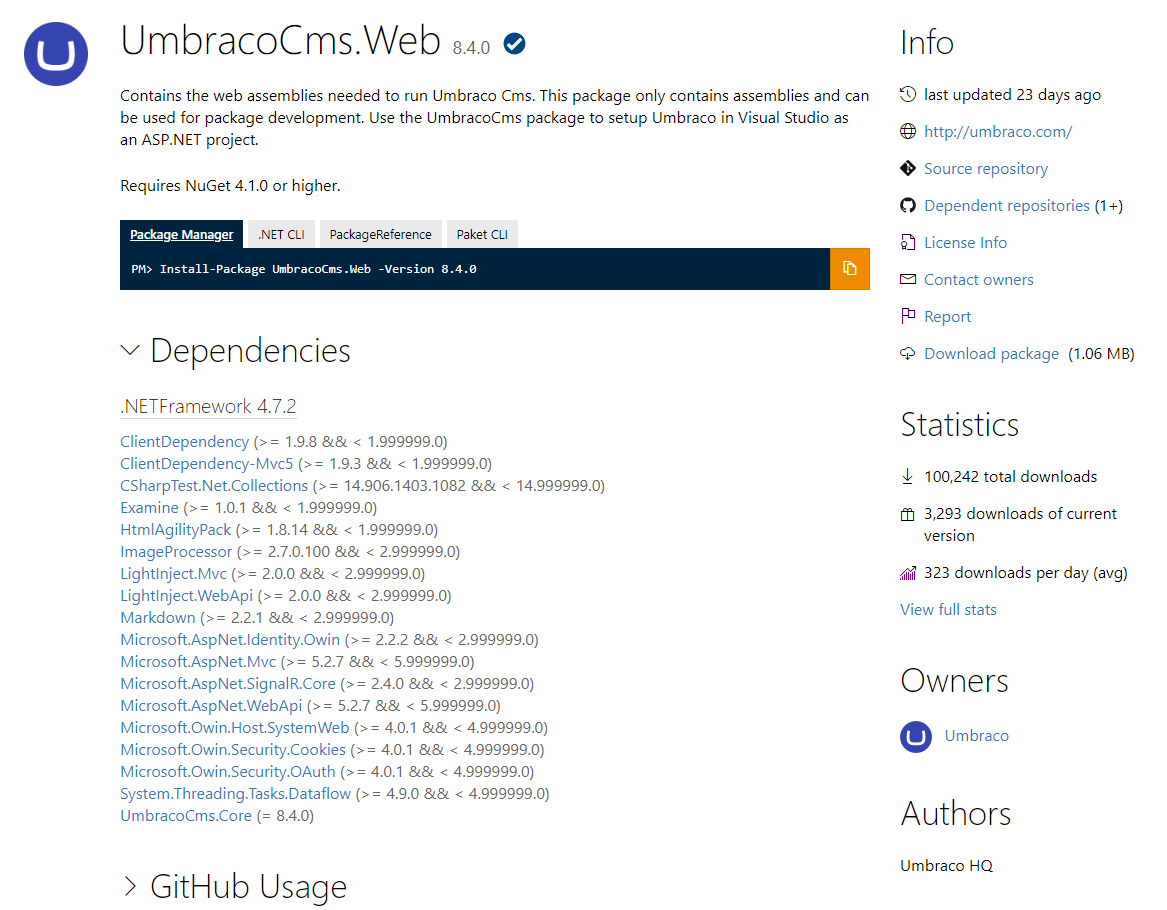1167x910 pixels.
Task: Click the gift box icon for current version downloads
Action: (x=908, y=514)
